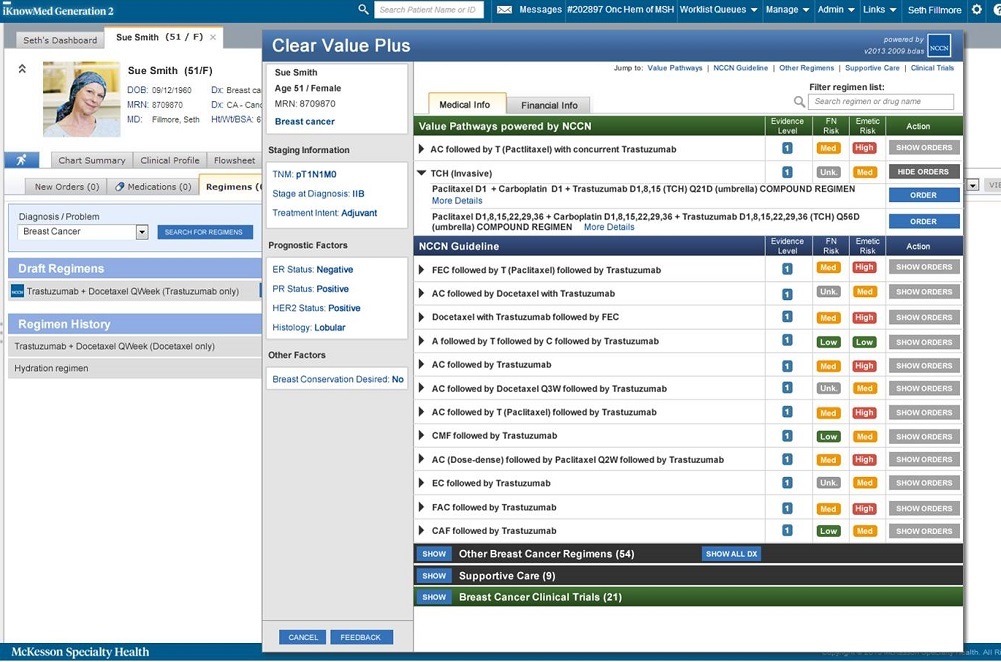Select Trastuzumab + Docetaxel QWeek (Docetaxel only) history entry
The height and width of the screenshot is (662, 1001).
tap(135, 346)
